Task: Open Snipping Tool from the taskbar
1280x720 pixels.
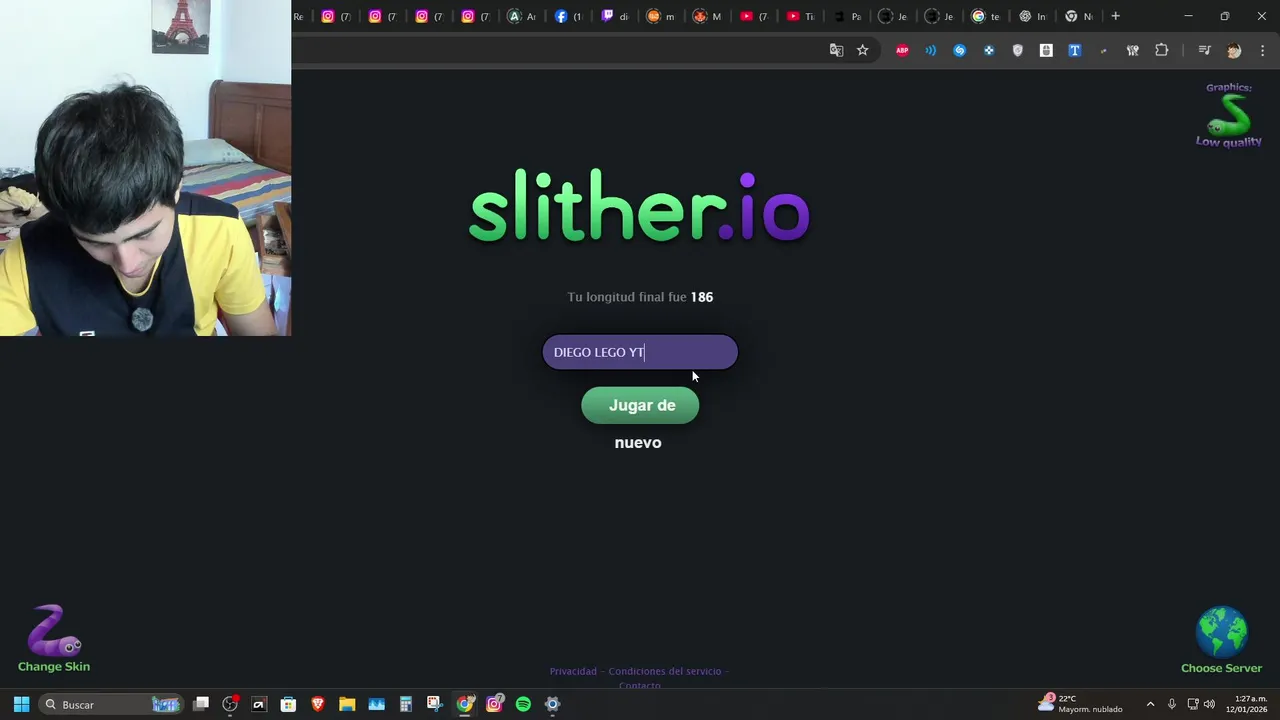Action: click(x=434, y=704)
